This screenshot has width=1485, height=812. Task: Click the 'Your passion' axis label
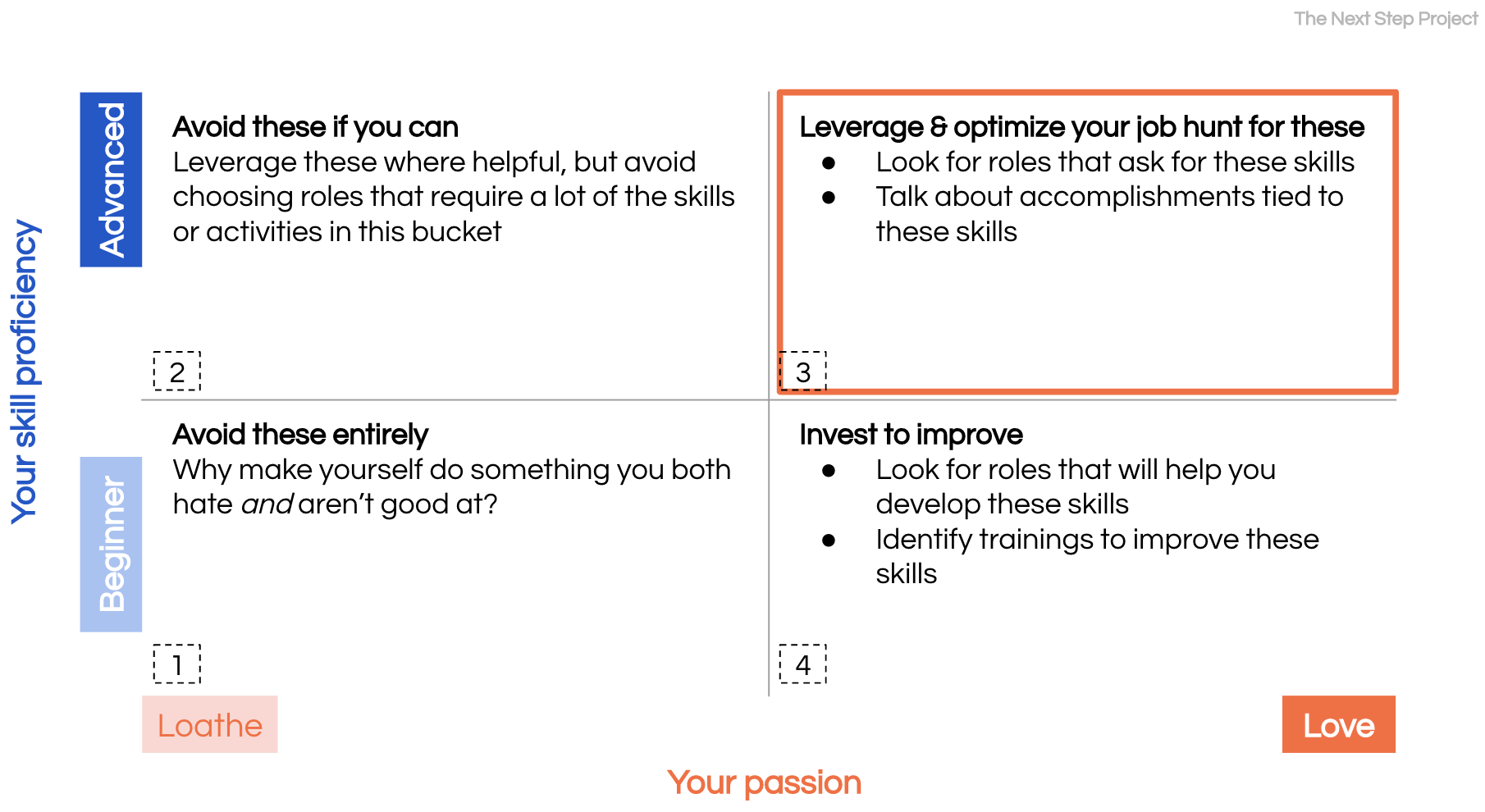[765, 782]
